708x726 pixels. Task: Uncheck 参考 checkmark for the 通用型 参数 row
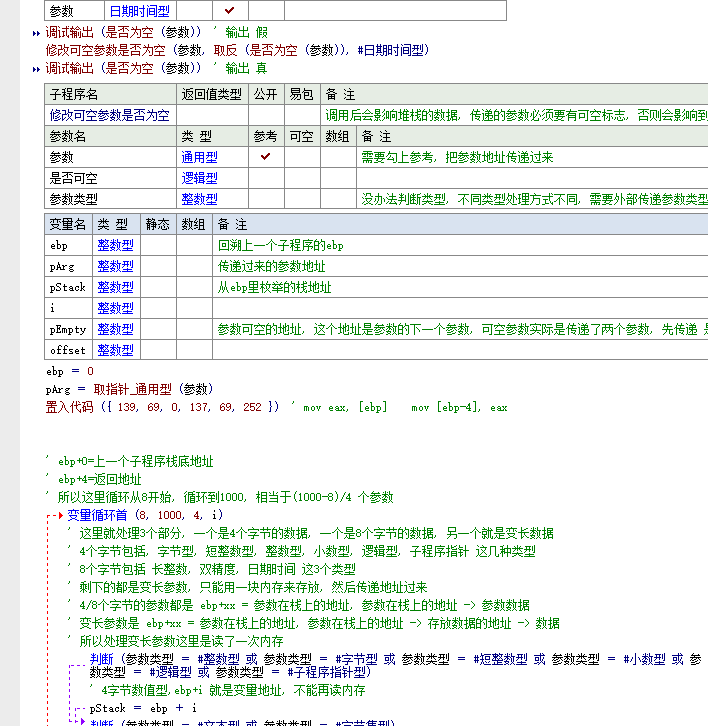266,157
